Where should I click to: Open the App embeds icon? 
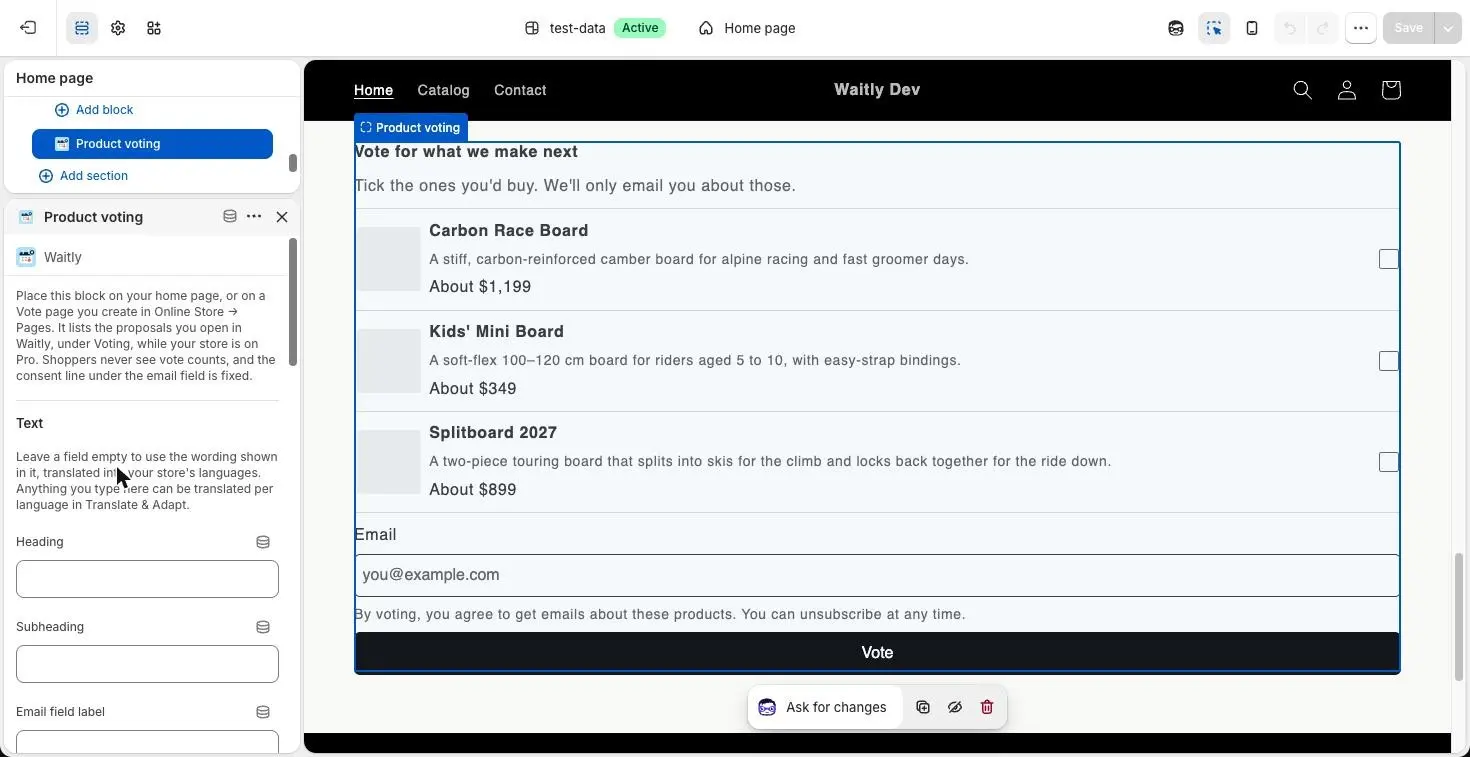pyautogui.click(x=154, y=28)
